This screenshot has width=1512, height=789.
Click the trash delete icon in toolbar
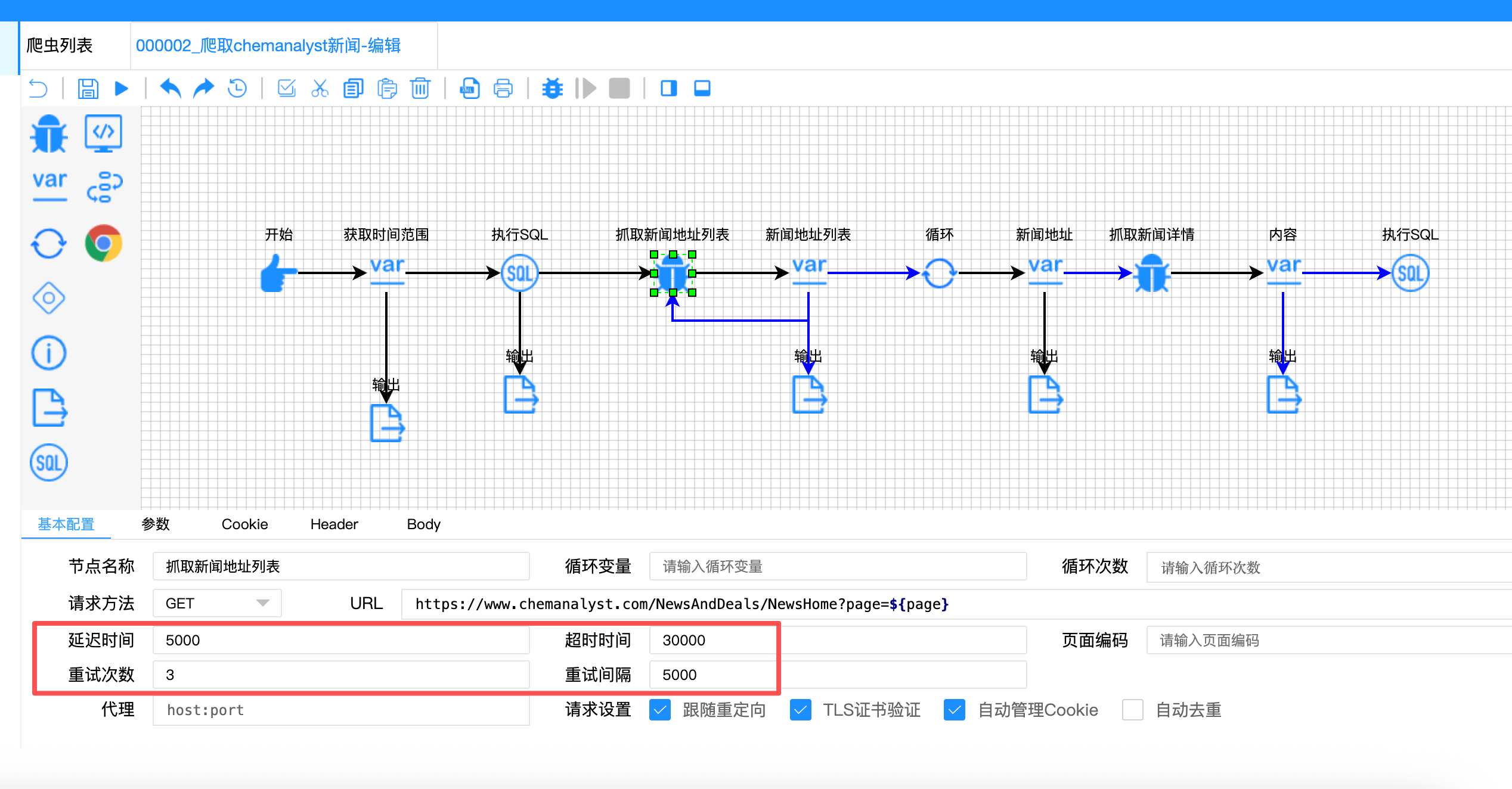click(420, 89)
